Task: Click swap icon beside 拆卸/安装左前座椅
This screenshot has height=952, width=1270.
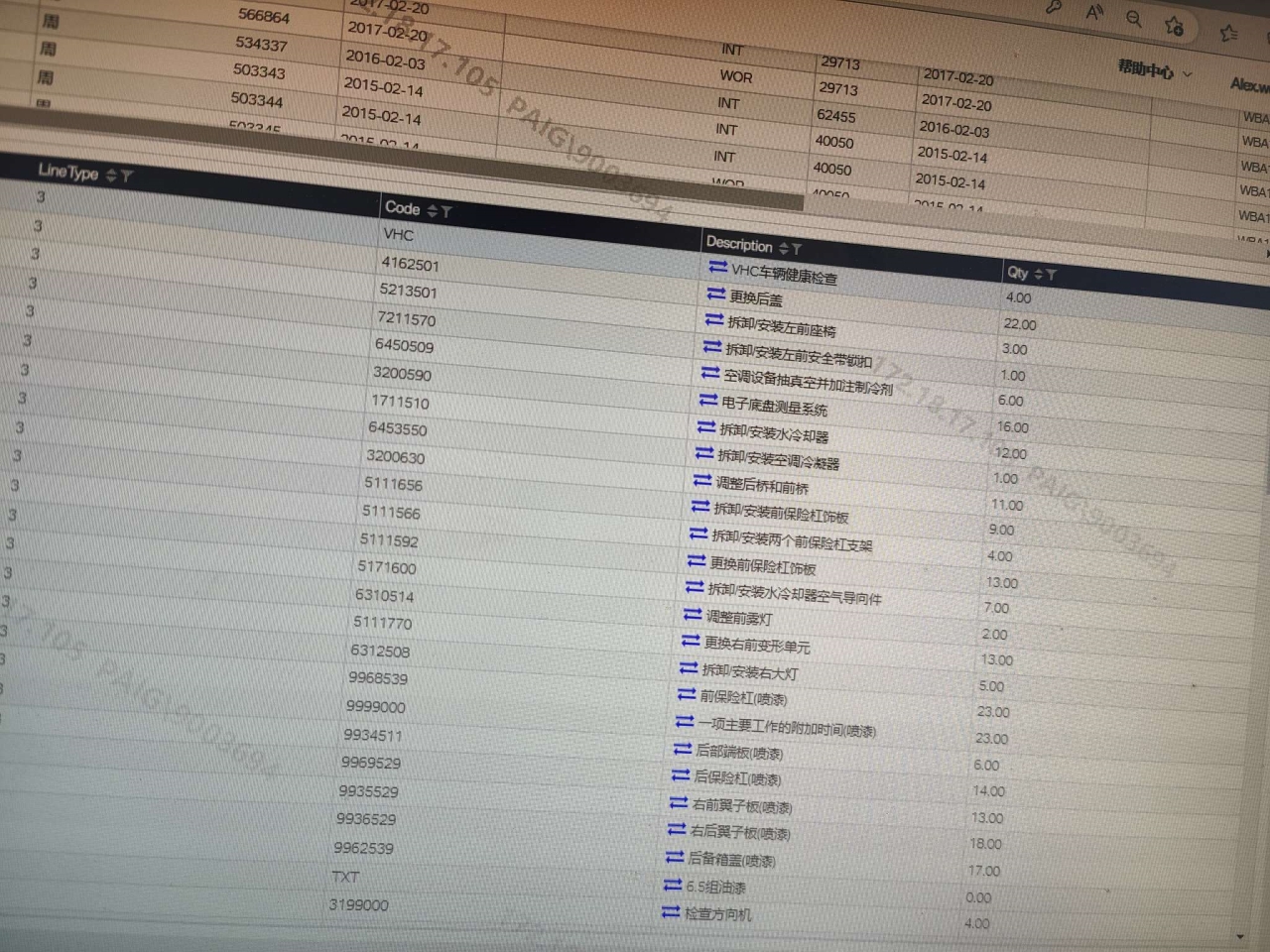Action: pos(714,320)
